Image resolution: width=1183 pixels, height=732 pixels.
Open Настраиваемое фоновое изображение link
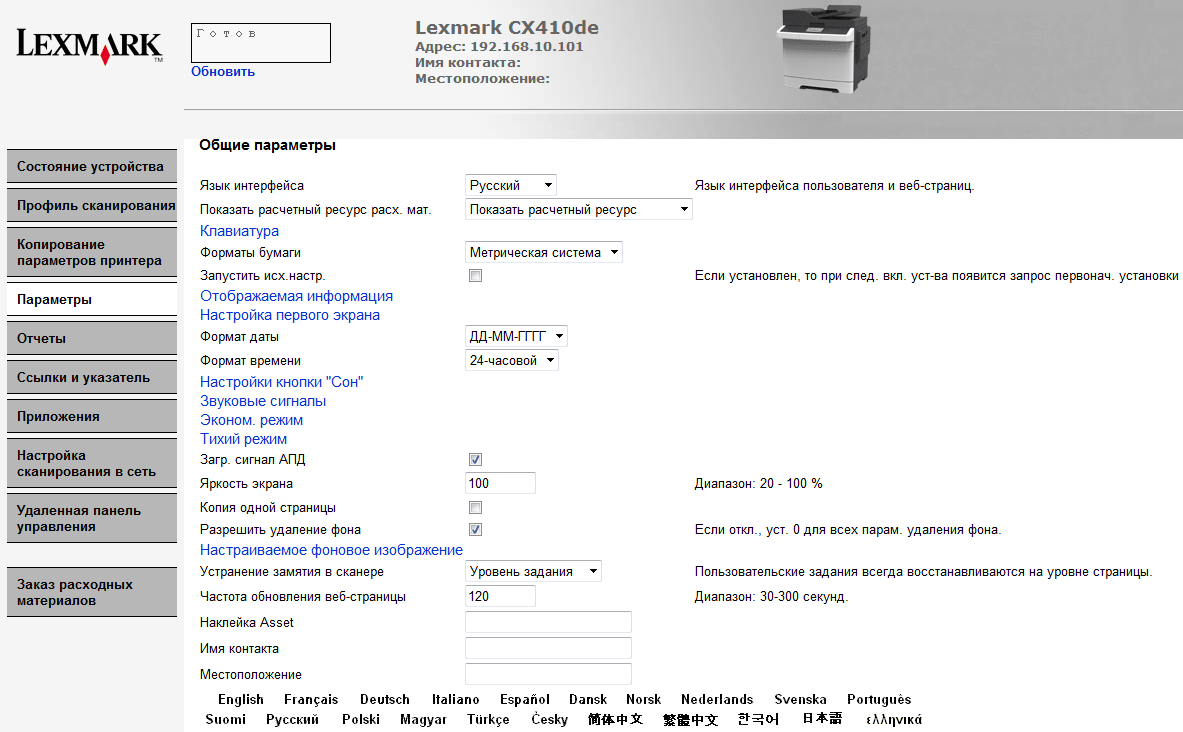[x=331, y=550]
